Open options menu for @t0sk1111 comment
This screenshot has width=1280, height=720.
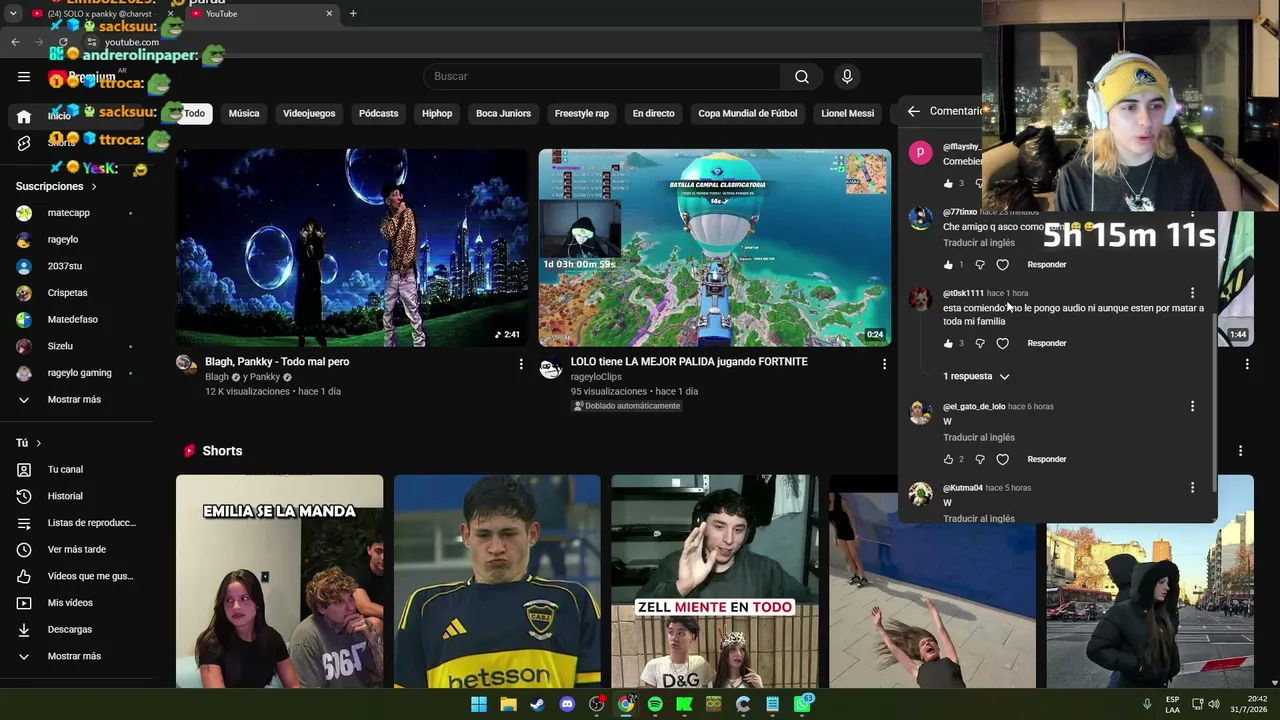pos(1192,294)
